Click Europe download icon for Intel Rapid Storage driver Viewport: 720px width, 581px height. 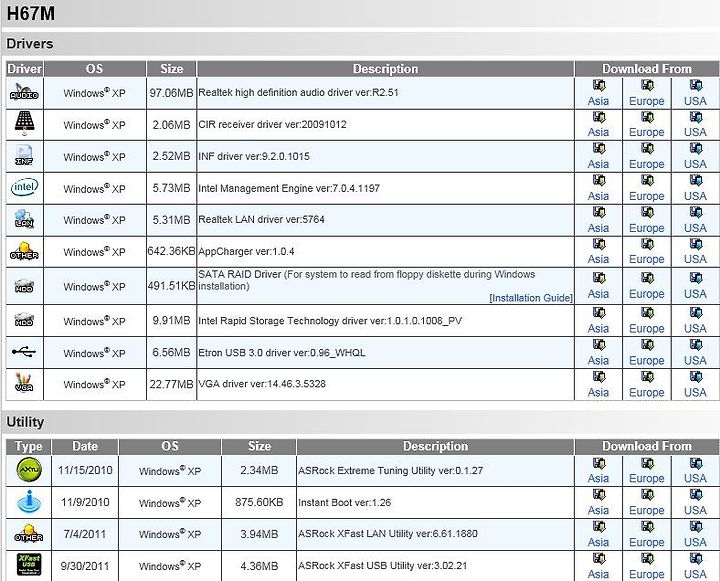647,313
